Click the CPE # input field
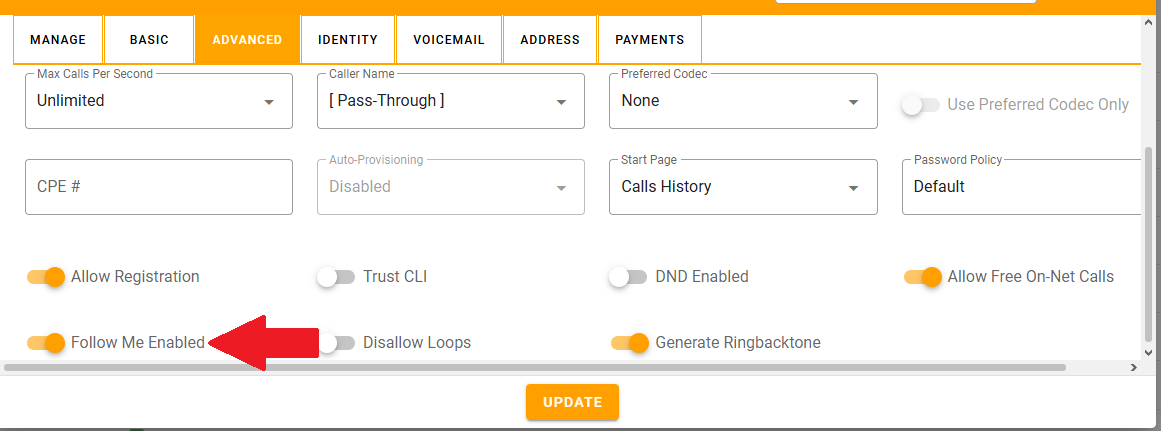 click(158, 187)
